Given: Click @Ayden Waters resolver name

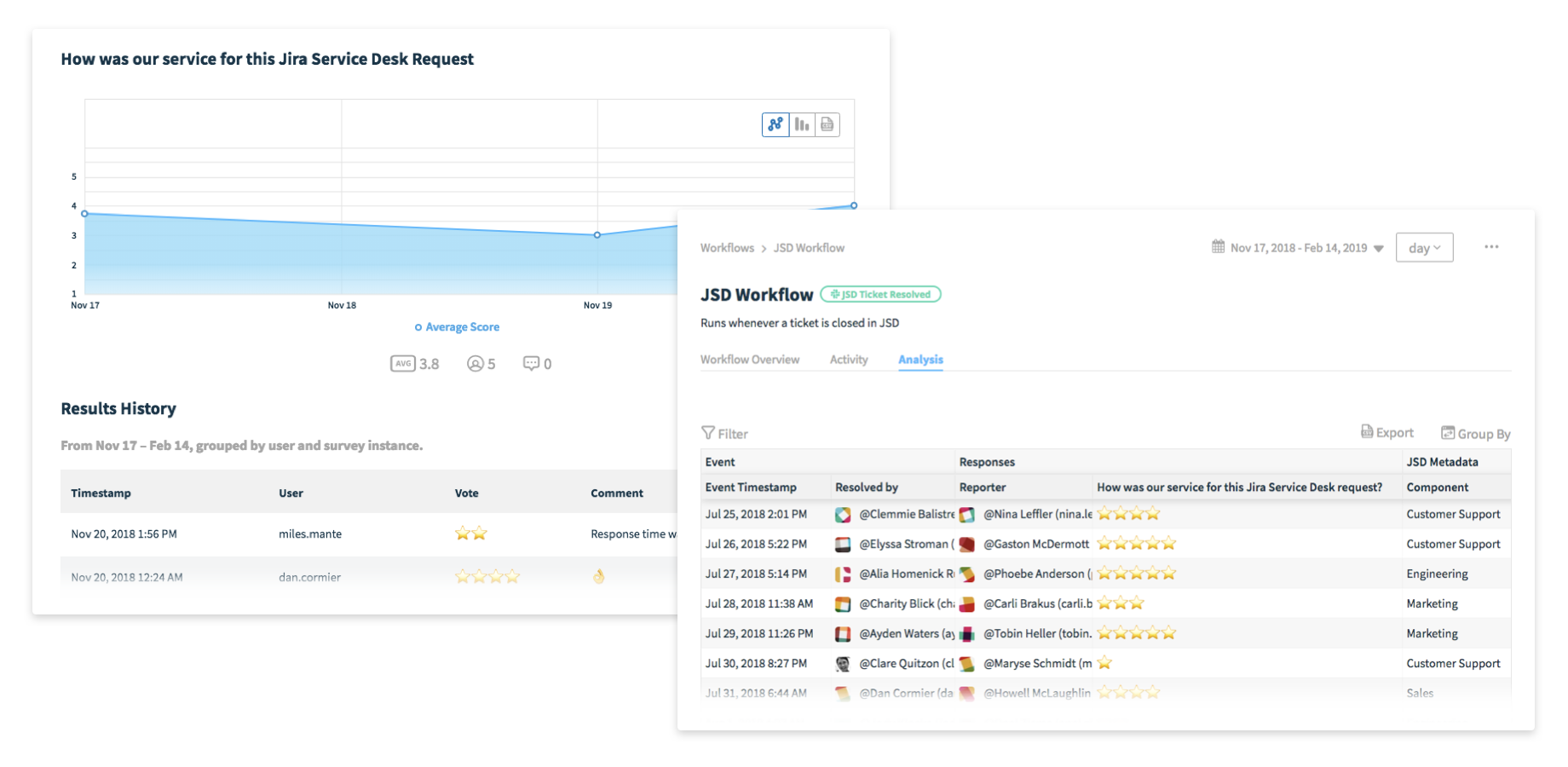Looking at the screenshot, I should pyautogui.click(x=907, y=634).
